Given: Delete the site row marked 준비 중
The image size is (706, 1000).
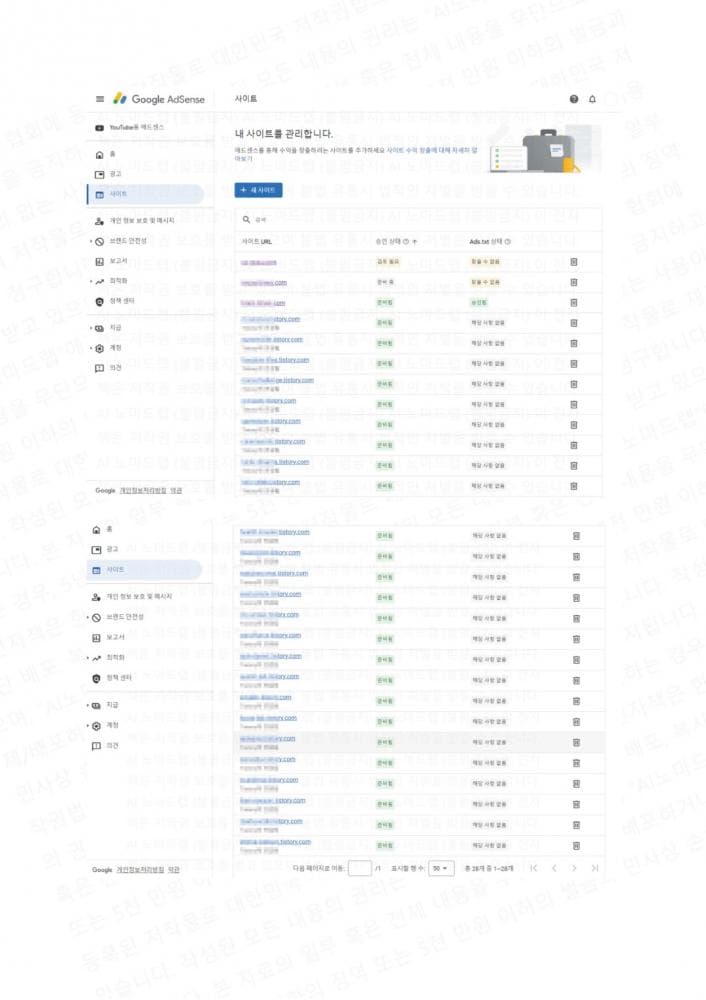Looking at the screenshot, I should coord(574,283).
